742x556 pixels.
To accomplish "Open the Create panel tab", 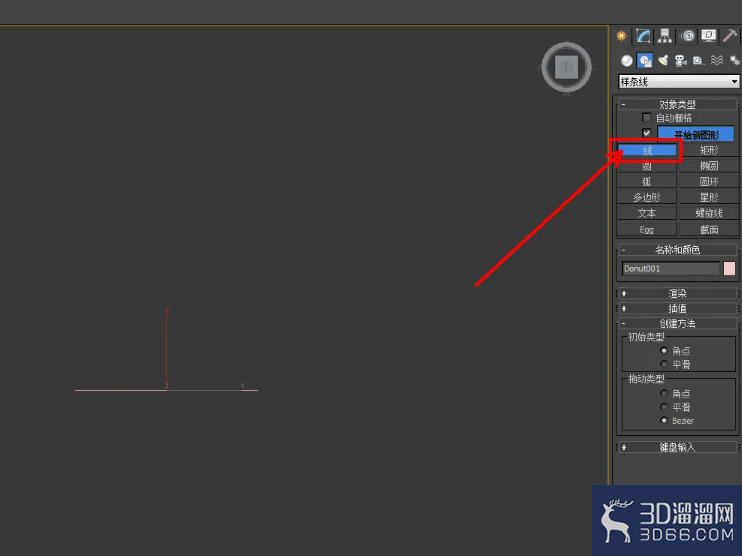I will tap(621, 36).
